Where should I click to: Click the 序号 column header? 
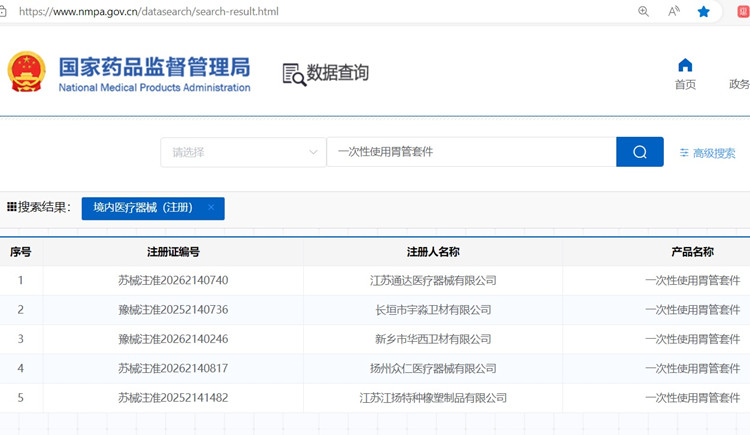point(21,252)
